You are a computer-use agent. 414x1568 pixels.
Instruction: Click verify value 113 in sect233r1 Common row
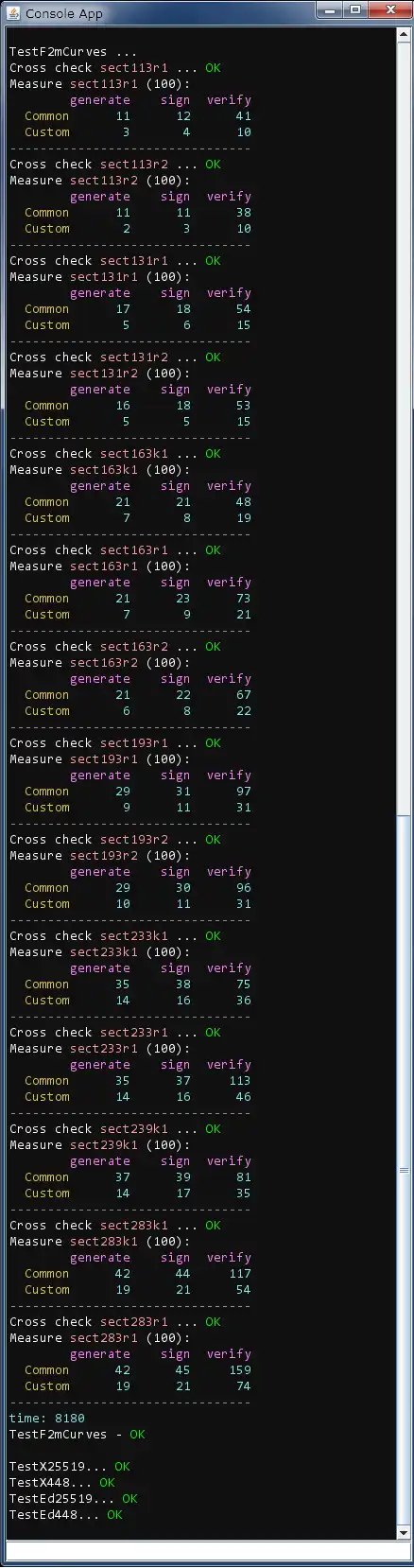(x=240, y=1081)
